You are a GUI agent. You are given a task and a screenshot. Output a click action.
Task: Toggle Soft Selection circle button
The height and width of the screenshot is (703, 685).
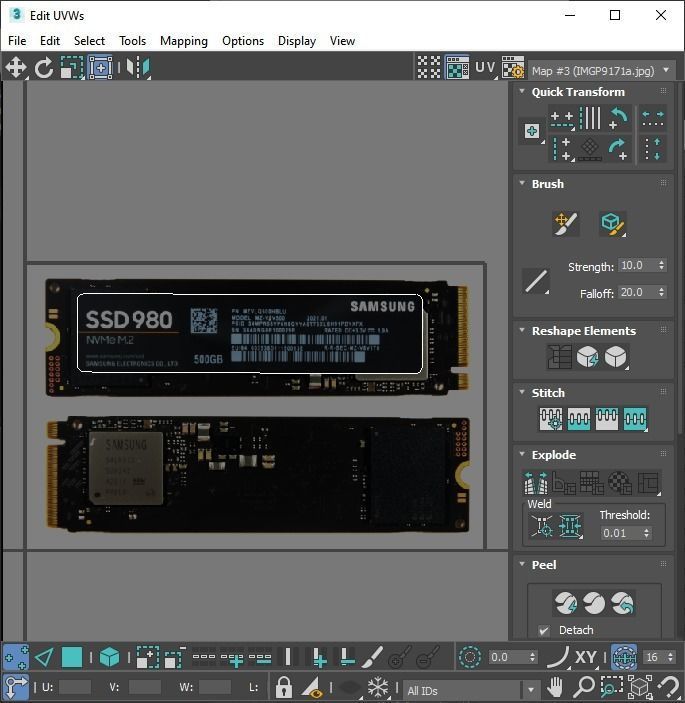[470, 657]
